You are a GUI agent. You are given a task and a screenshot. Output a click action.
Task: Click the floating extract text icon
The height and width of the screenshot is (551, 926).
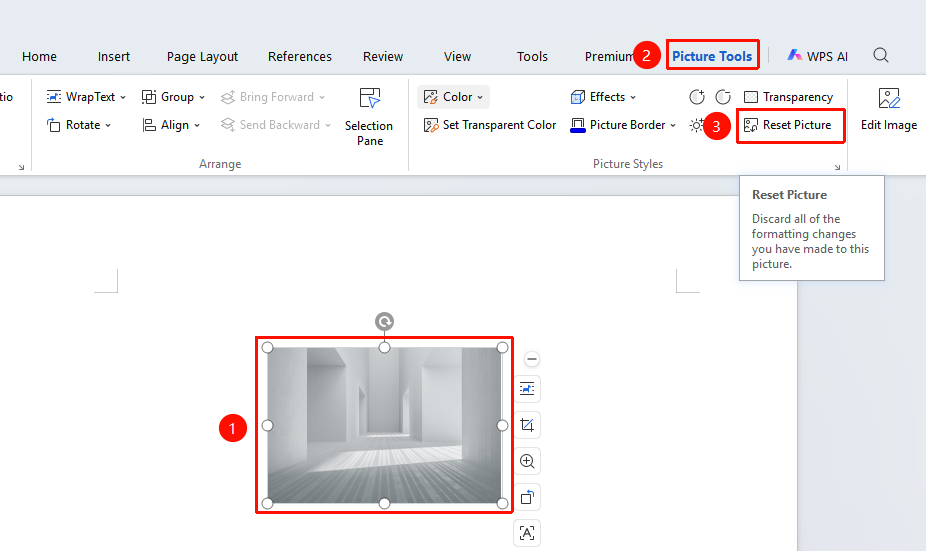(527, 533)
